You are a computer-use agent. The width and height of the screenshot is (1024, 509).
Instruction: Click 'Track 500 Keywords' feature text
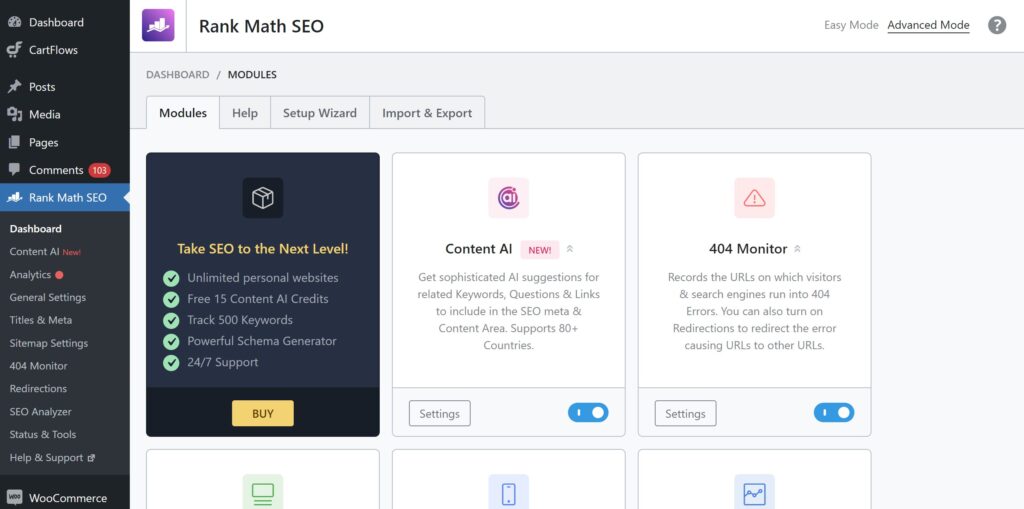[x=240, y=320]
